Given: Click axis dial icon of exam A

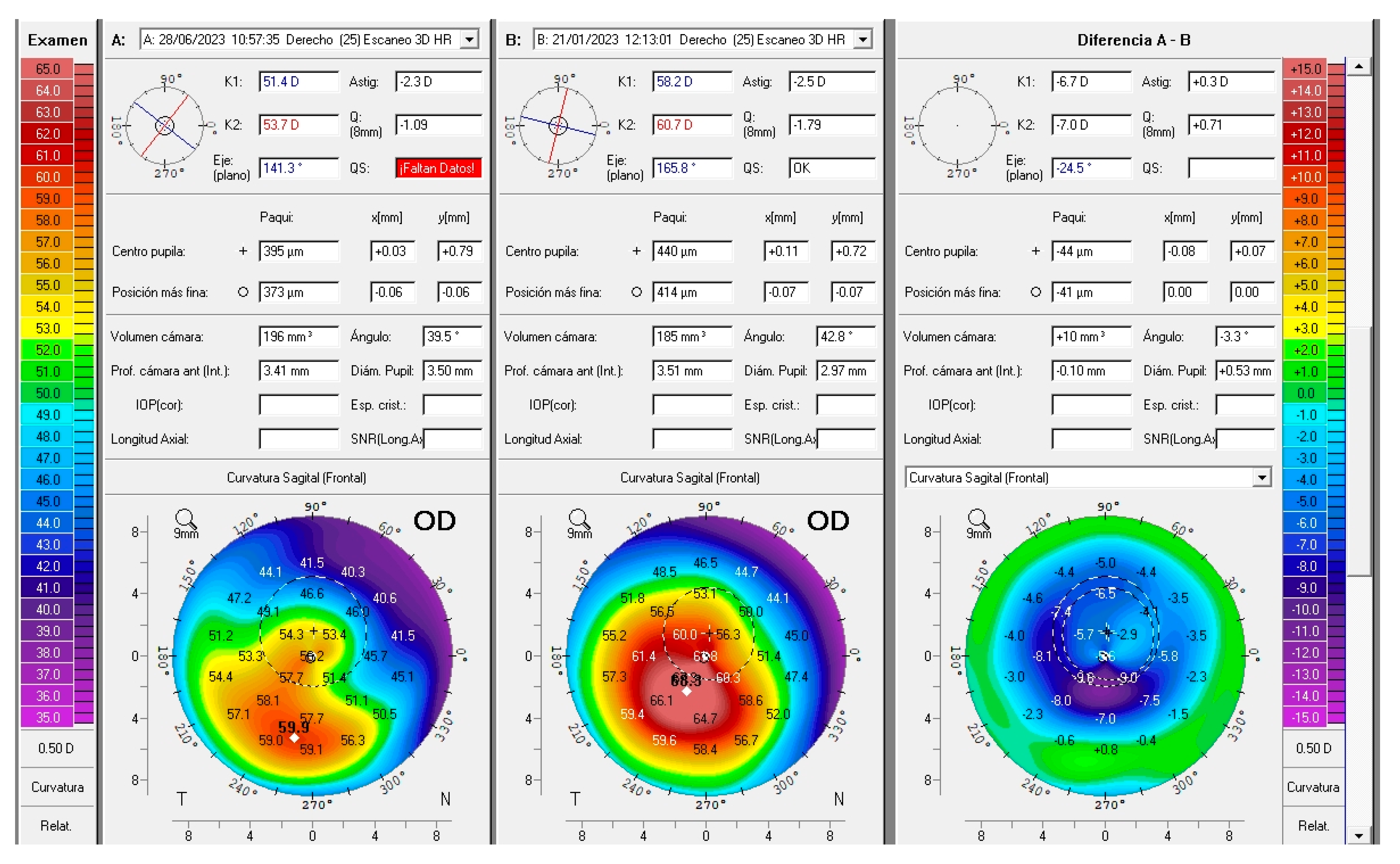Looking at the screenshot, I should 164,125.
